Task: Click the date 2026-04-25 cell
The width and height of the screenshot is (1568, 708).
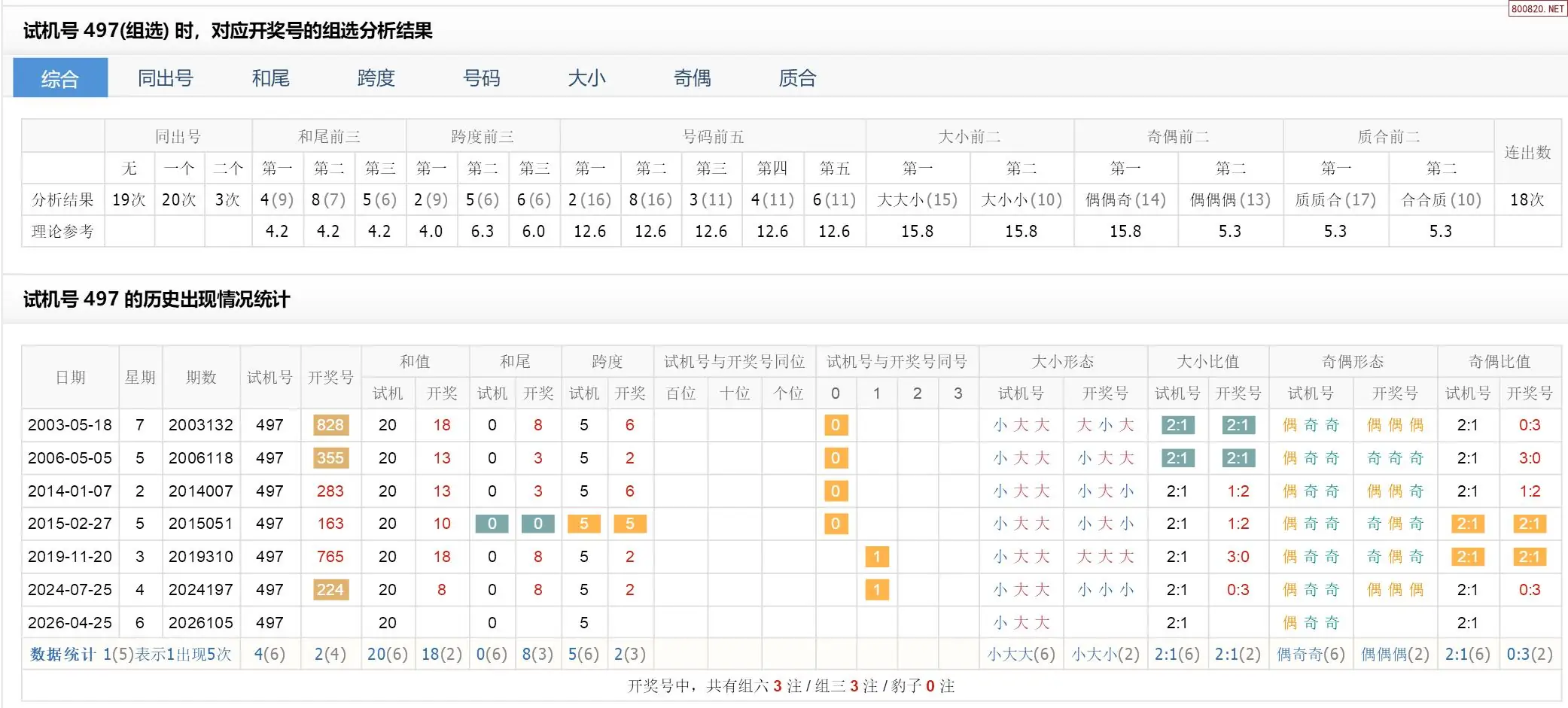Action: click(x=70, y=623)
